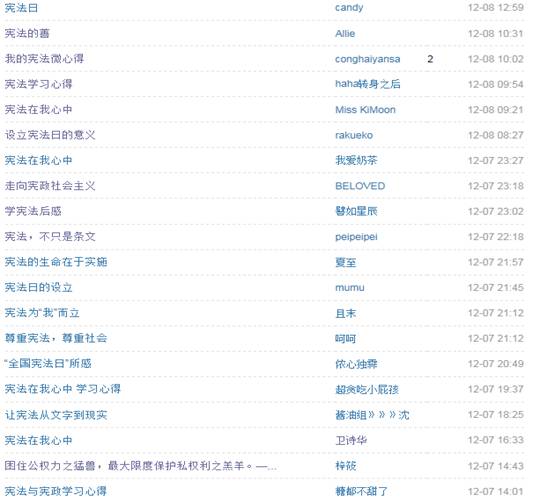View author profile mumu
This screenshot has width=540, height=501.
click(x=350, y=288)
